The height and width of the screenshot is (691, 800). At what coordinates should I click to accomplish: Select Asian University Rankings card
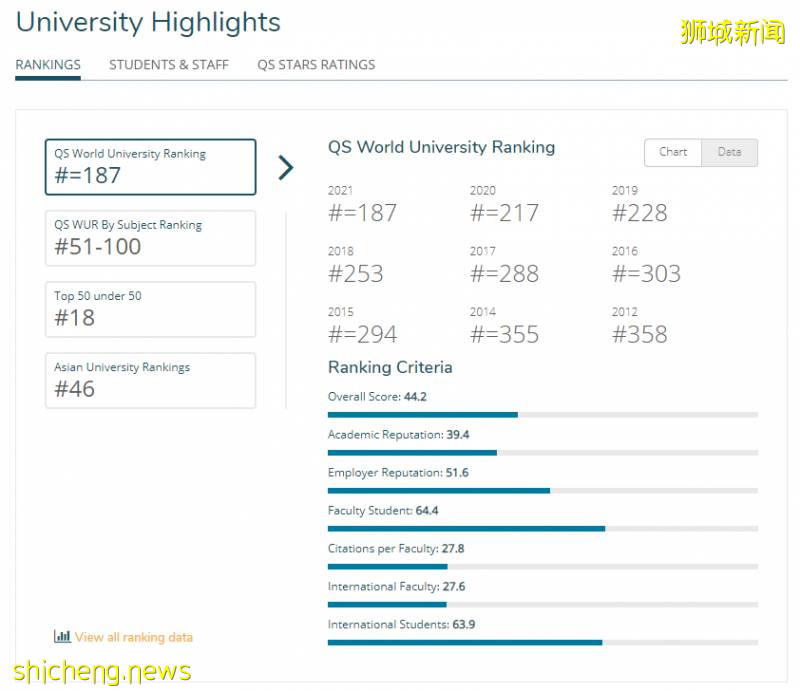pyautogui.click(x=150, y=380)
